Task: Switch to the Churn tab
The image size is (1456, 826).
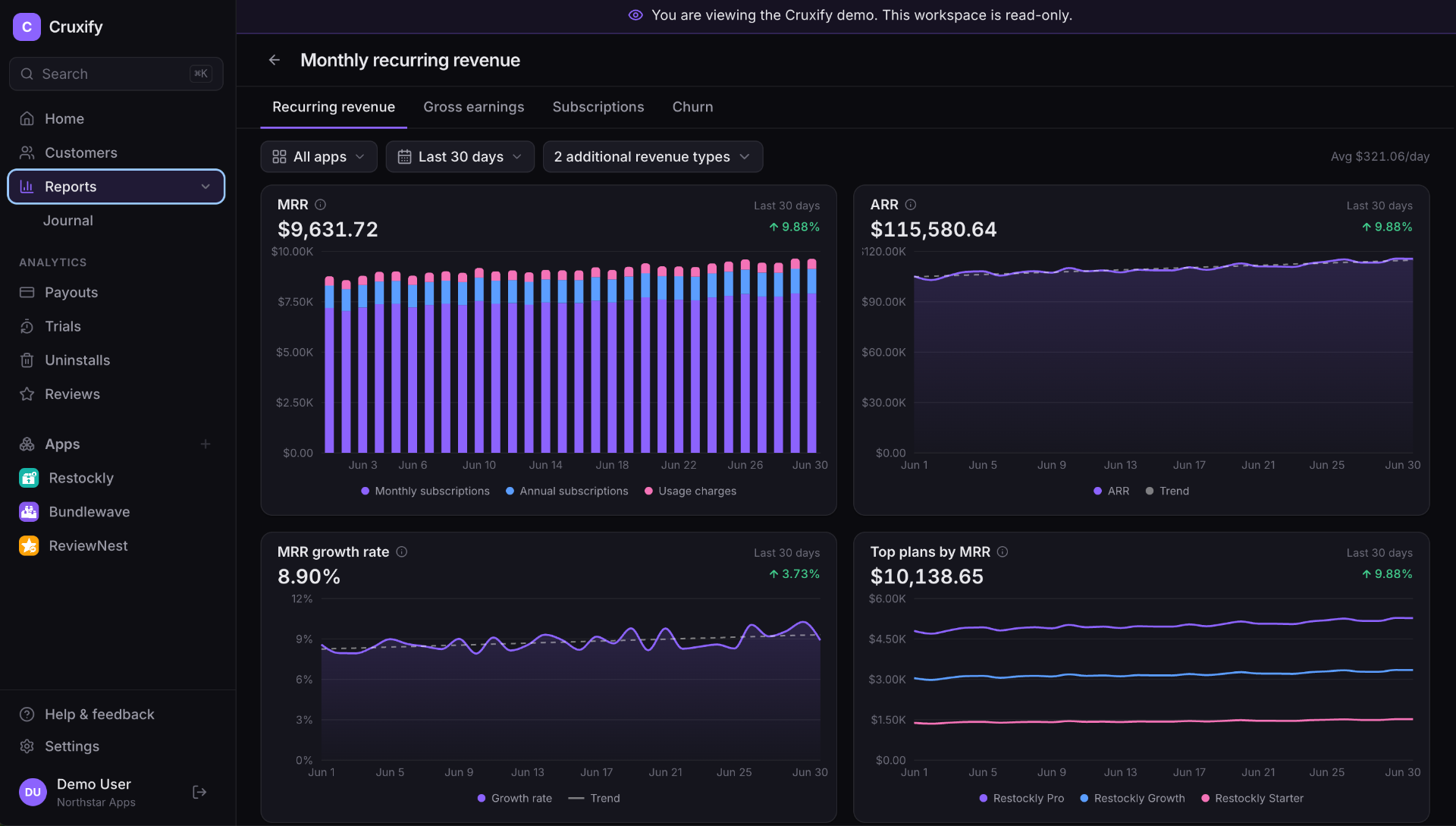Action: tap(693, 107)
